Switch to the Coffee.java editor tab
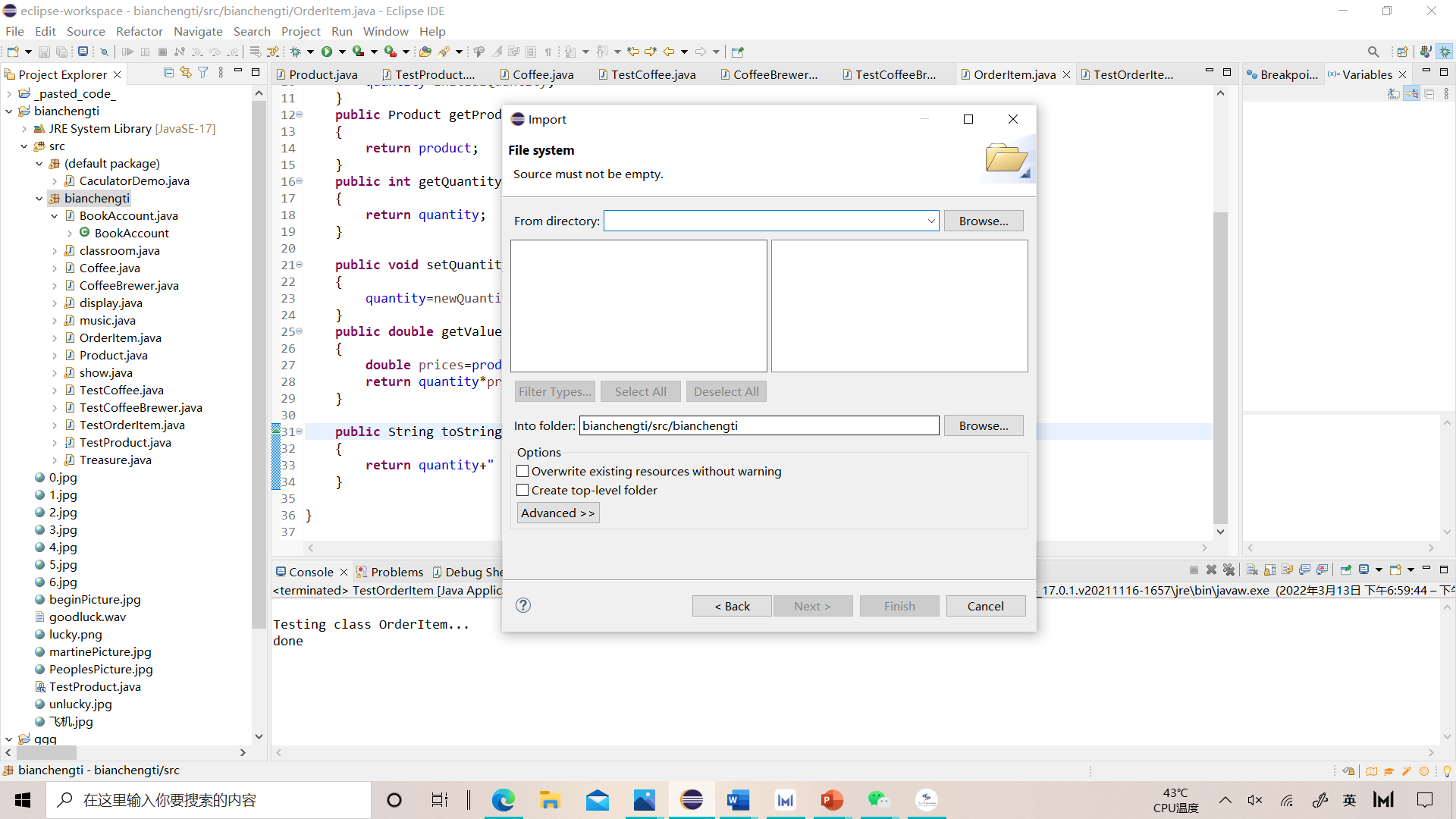The width and height of the screenshot is (1456, 819). coord(542,74)
